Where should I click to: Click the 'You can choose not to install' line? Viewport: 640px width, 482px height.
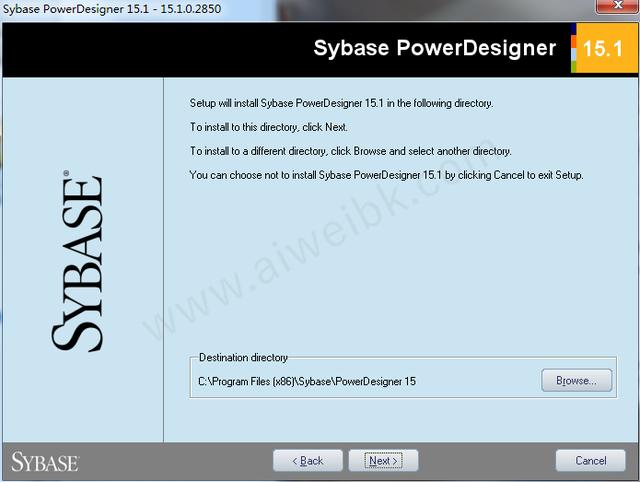click(x=386, y=175)
